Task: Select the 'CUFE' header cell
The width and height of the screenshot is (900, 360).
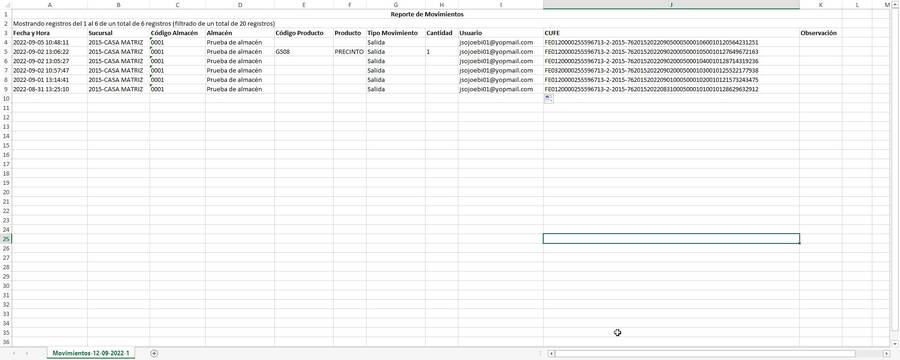Action: (671, 33)
